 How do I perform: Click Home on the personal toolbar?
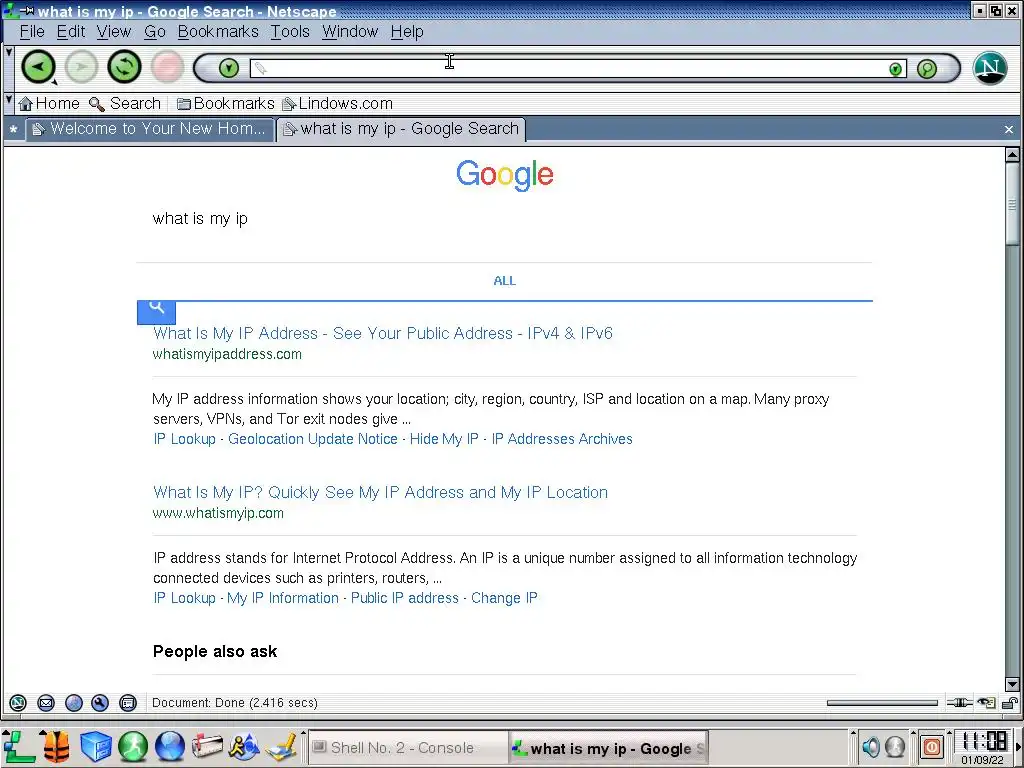(49, 103)
